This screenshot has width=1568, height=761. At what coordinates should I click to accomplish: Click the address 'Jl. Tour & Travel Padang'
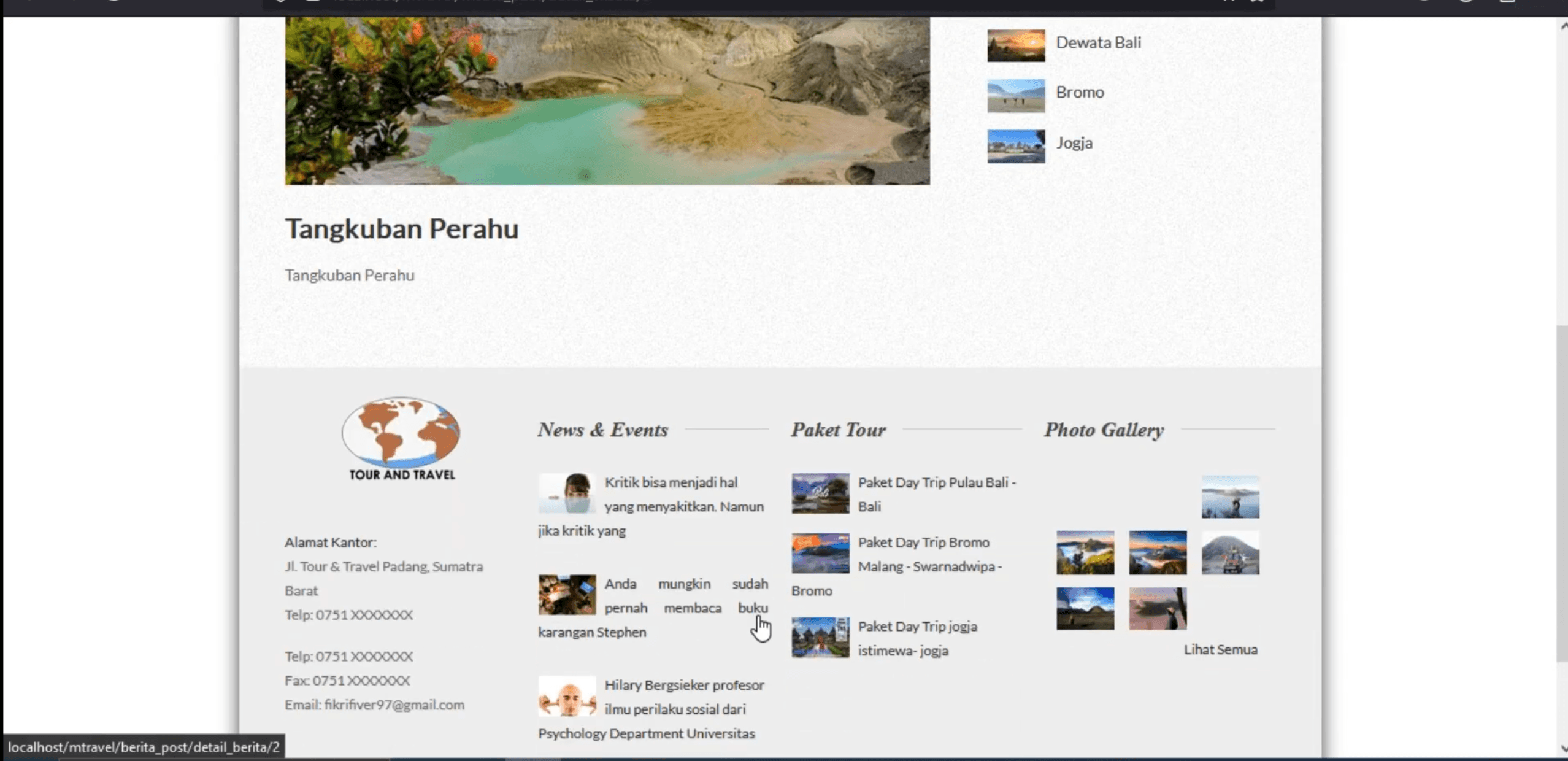[383, 578]
